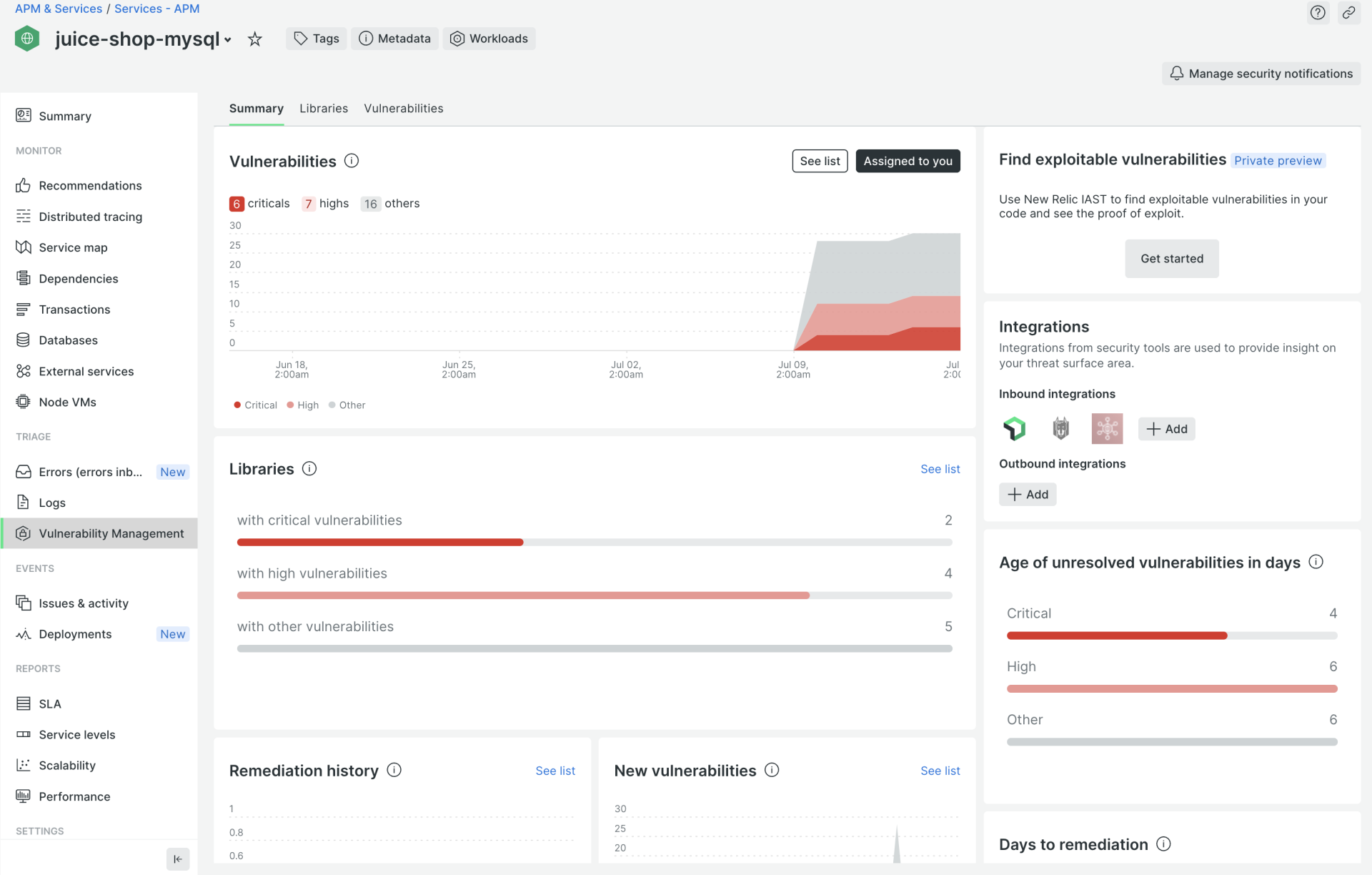Select Distributed tracing from the sidebar
This screenshot has width=1372, height=875.
(90, 217)
